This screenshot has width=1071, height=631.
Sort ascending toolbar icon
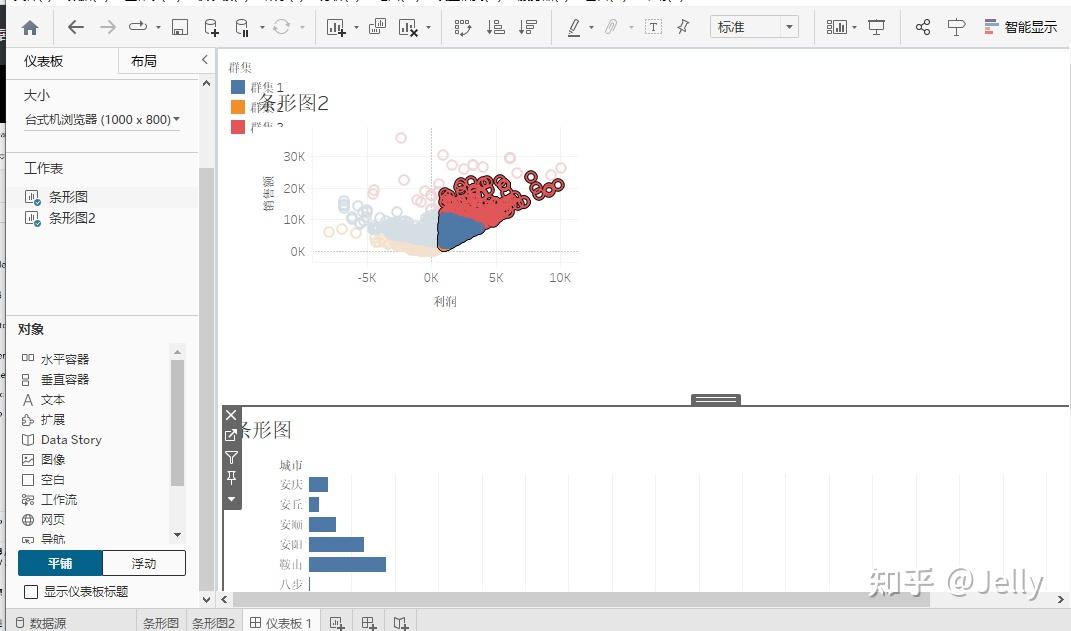(495, 27)
